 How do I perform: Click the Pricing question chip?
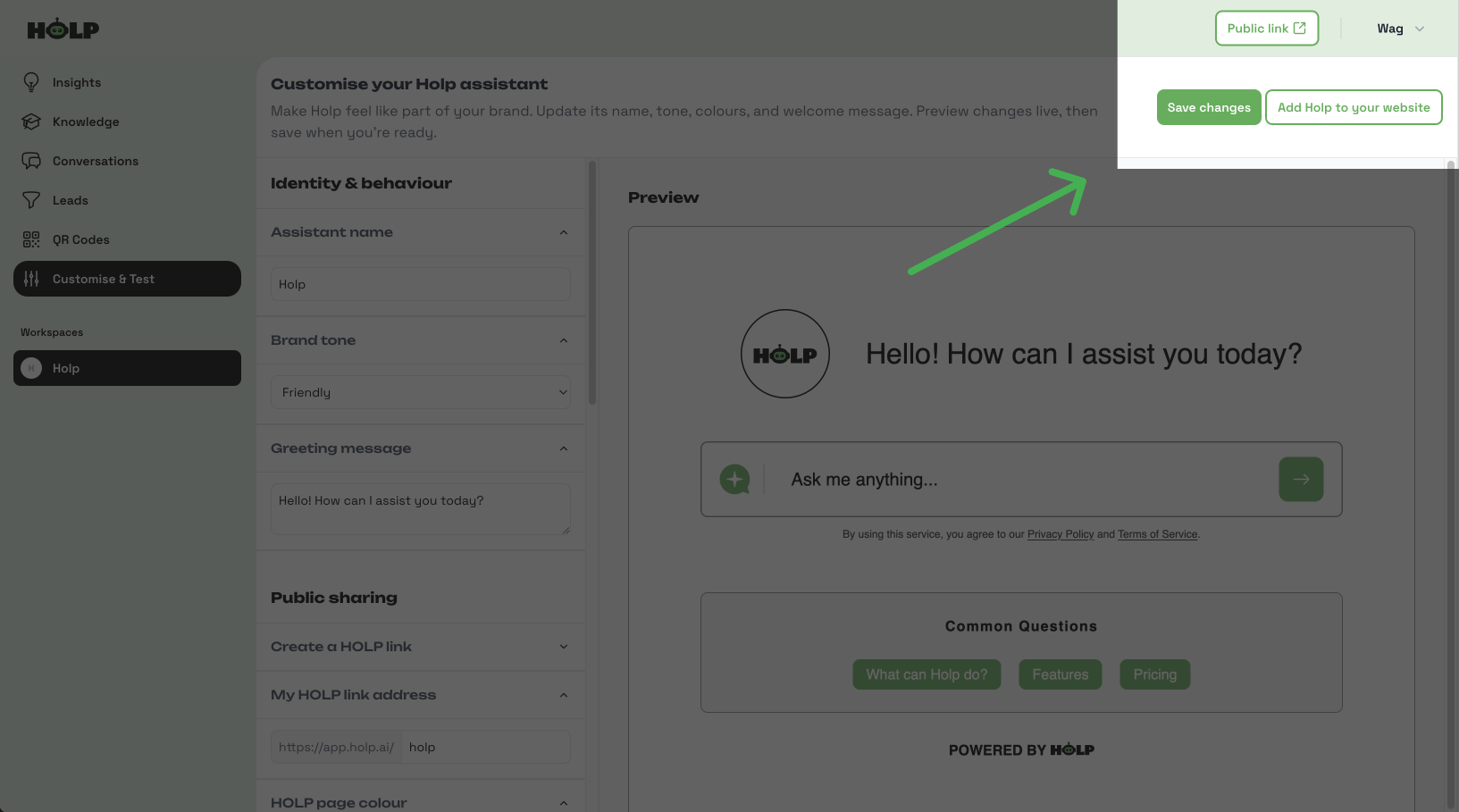(x=1155, y=674)
